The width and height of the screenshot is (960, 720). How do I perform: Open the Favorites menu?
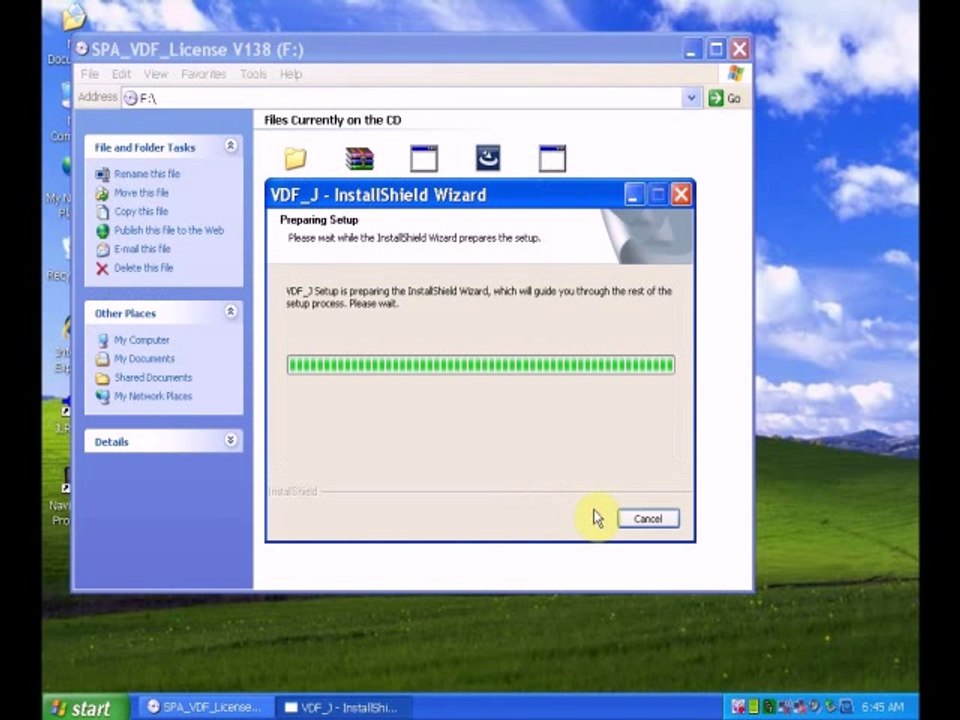coord(203,74)
